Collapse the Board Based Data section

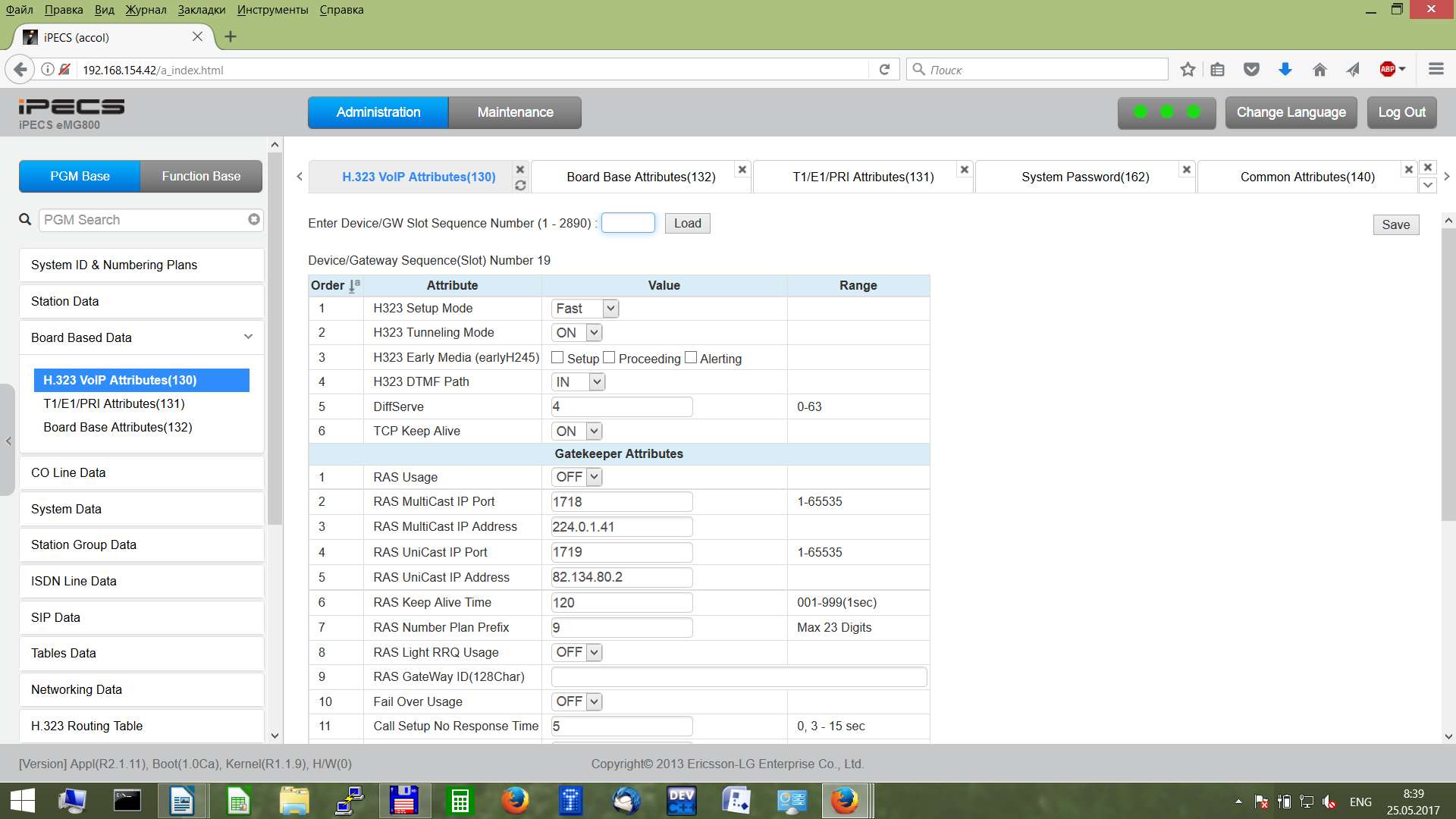click(x=248, y=337)
